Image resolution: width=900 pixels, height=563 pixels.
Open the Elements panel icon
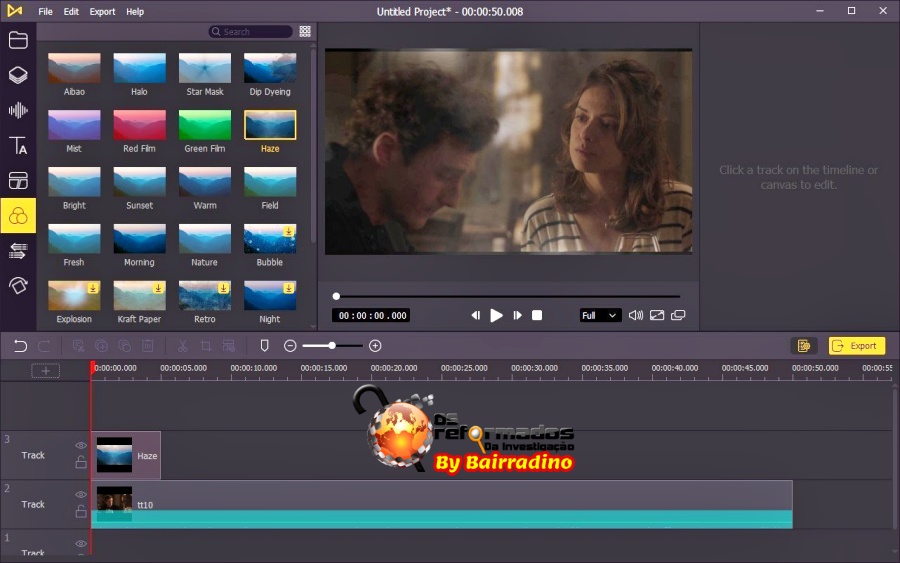(18, 285)
